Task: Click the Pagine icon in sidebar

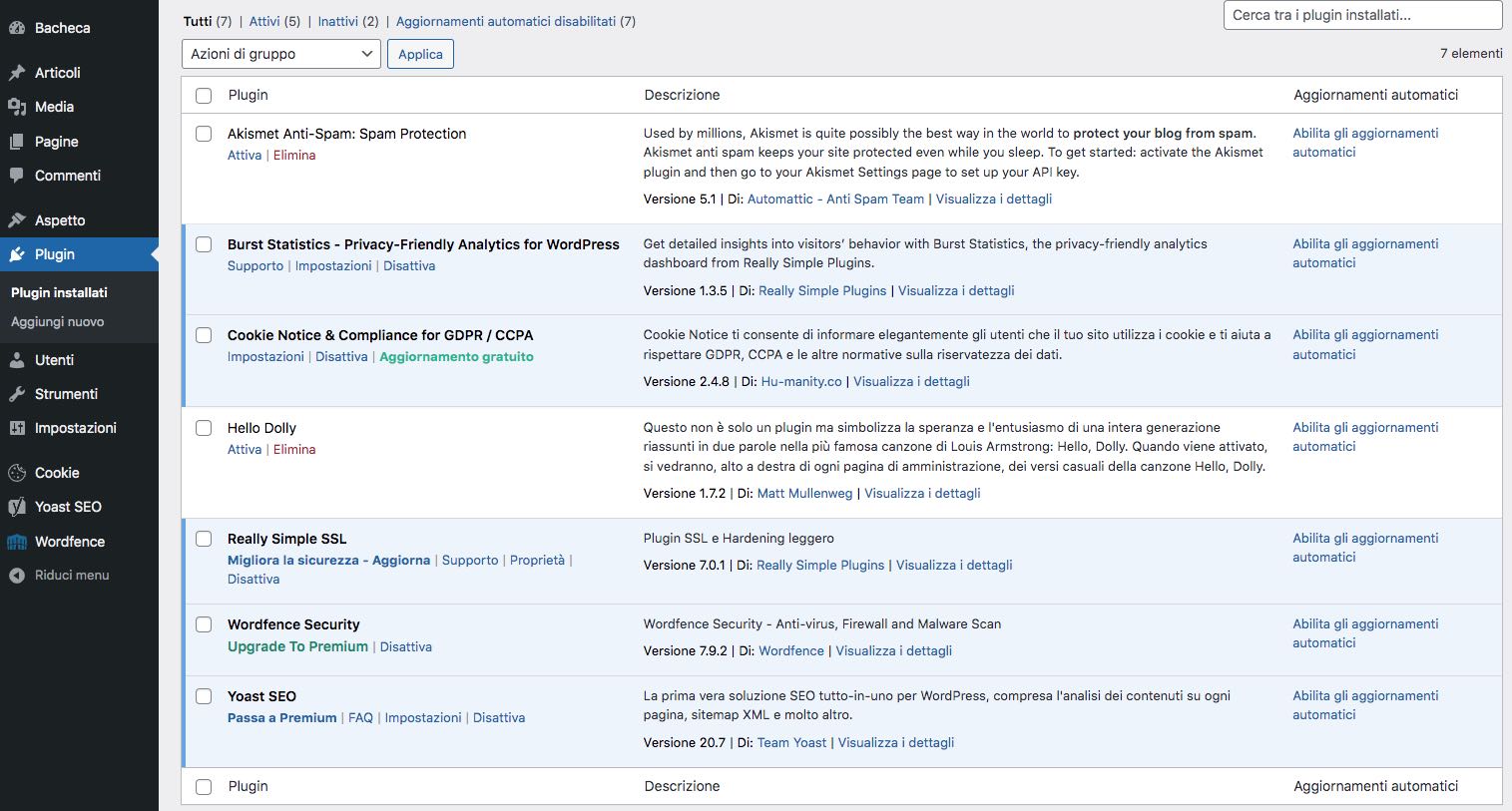Action: (17, 142)
